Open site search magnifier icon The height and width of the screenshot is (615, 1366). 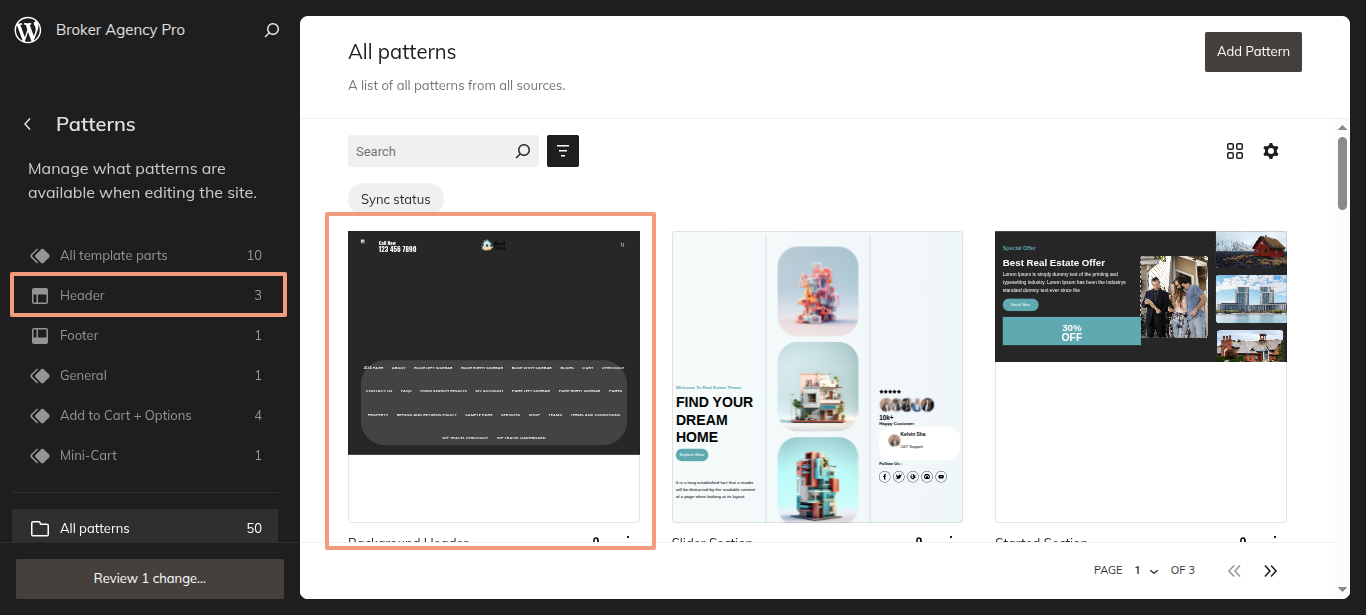[271, 30]
